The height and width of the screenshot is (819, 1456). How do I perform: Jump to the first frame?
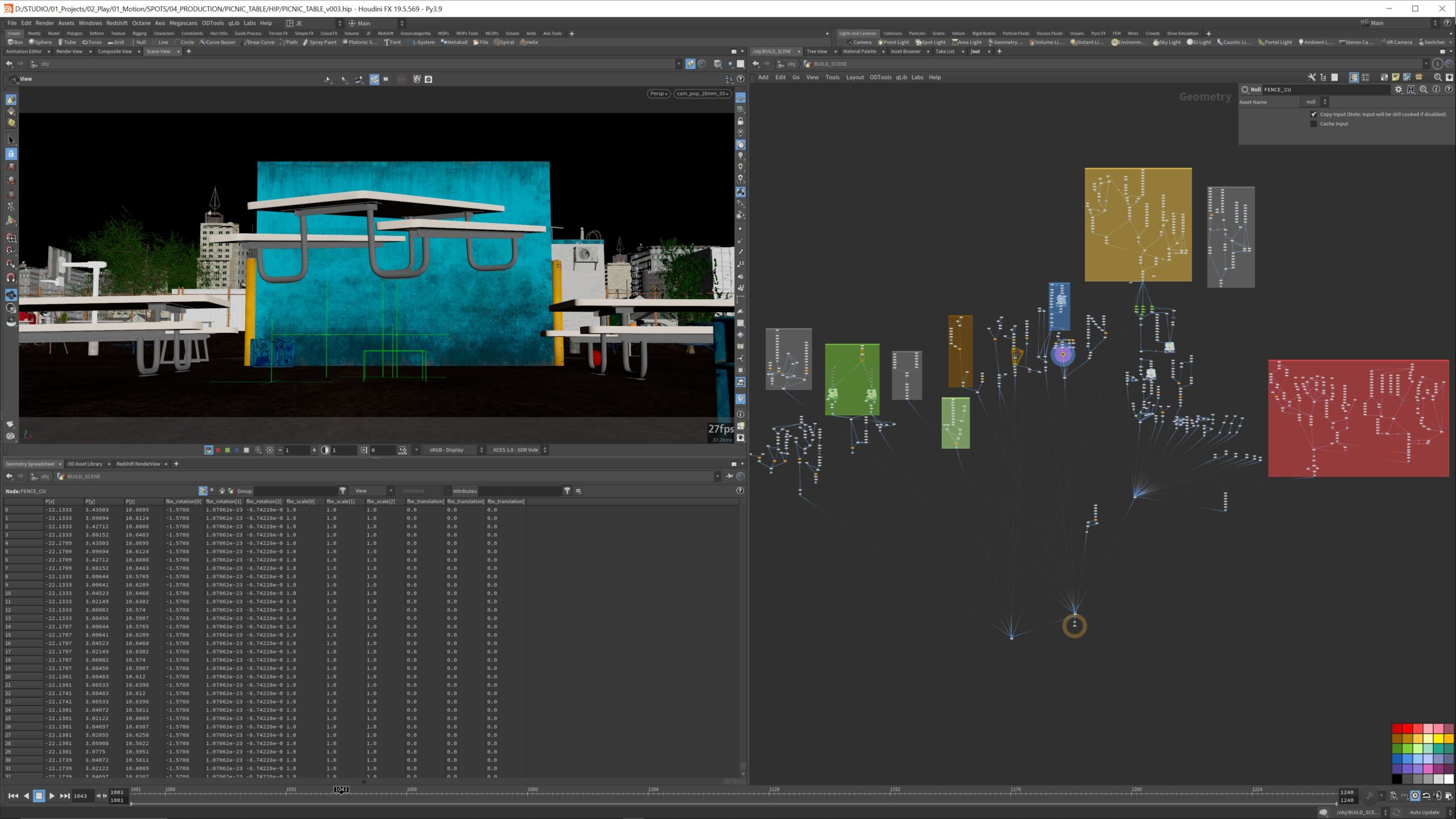13,796
